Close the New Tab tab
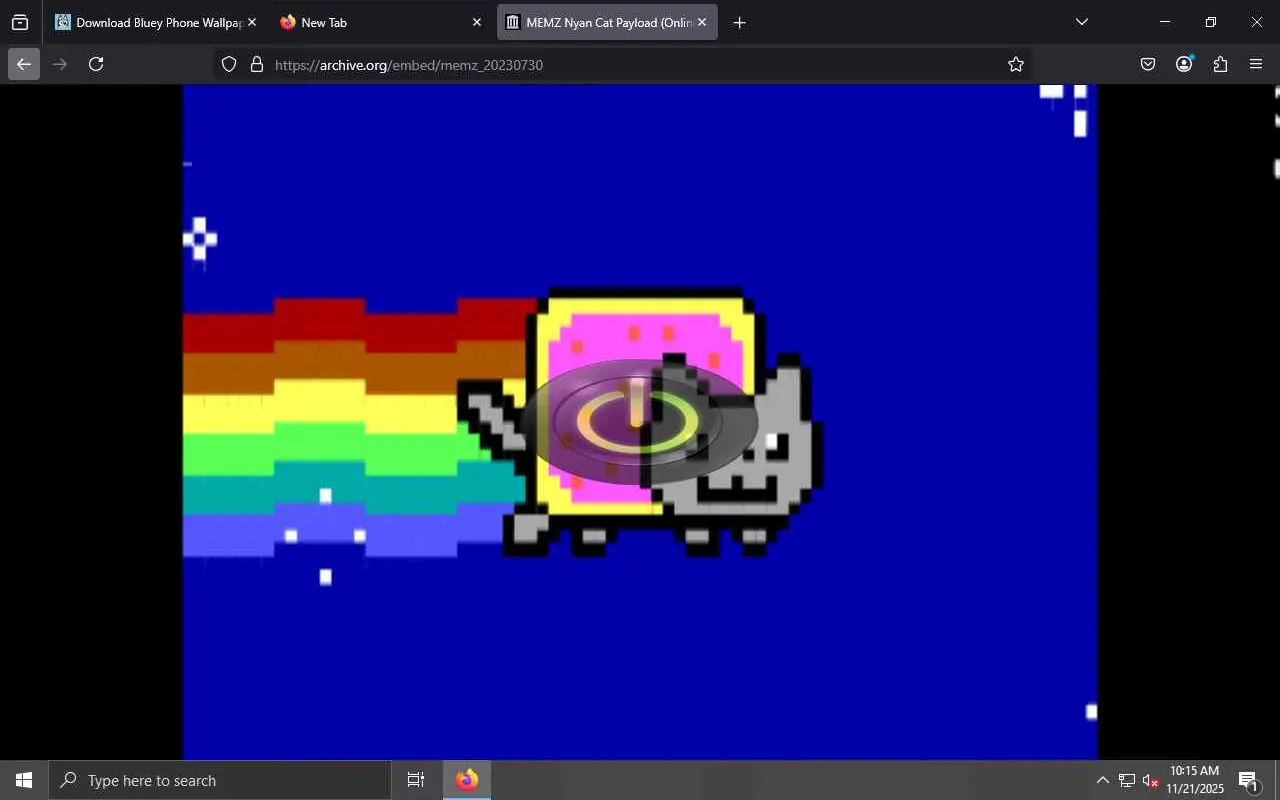 tap(476, 22)
